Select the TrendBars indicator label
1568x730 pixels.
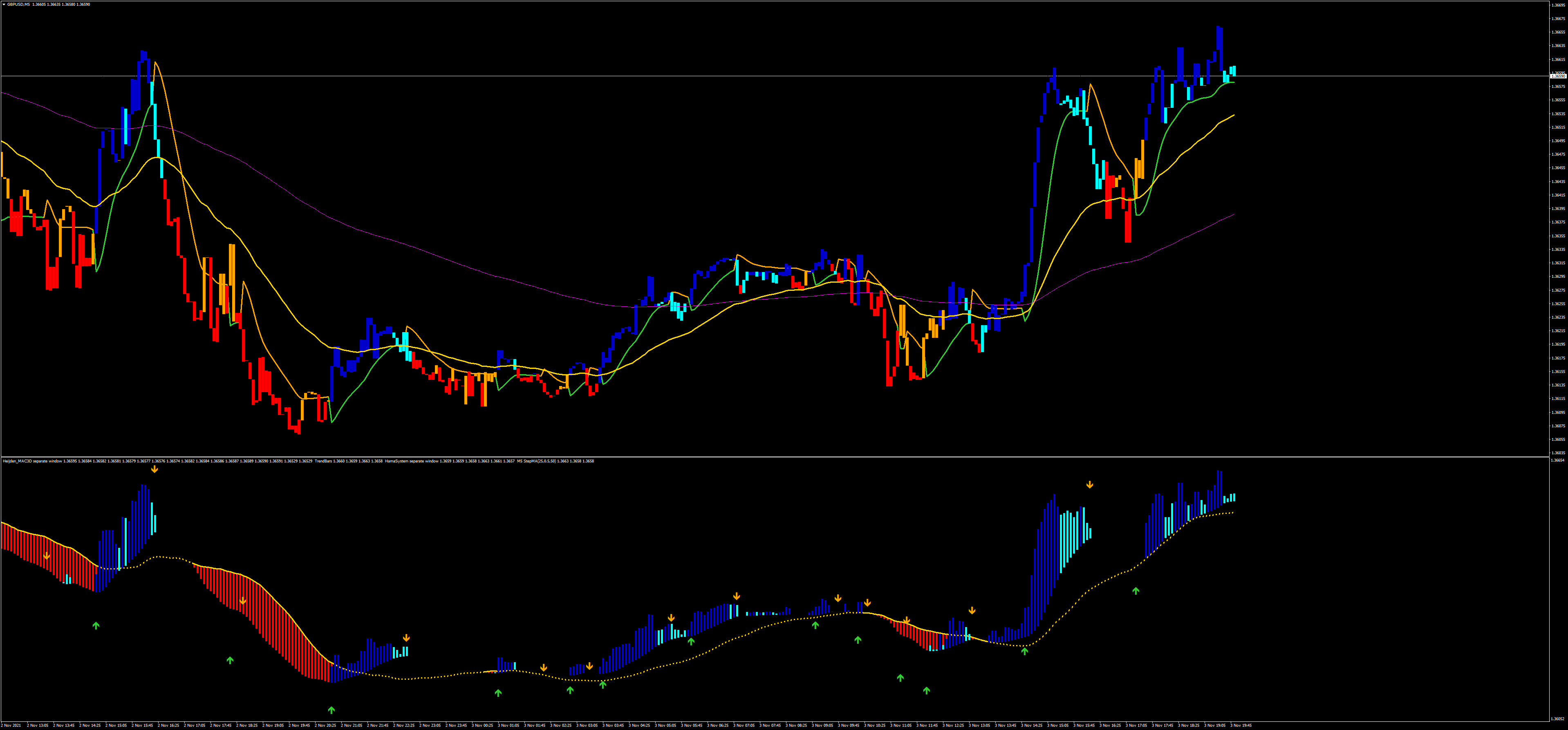coord(324,461)
